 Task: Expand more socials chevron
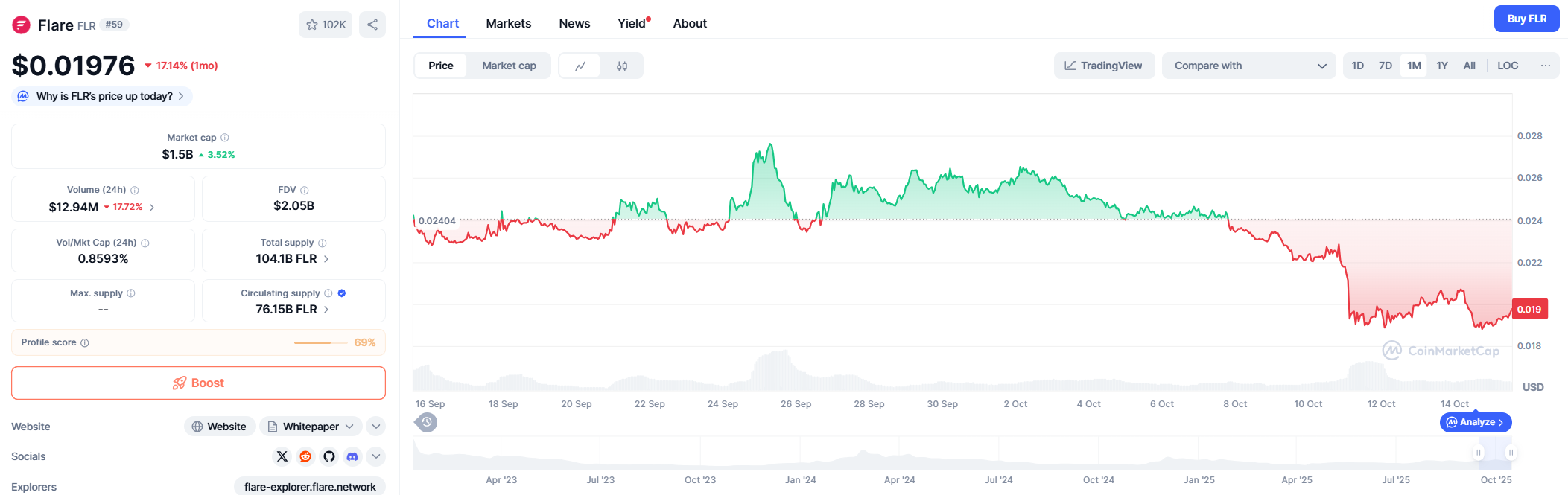pos(376,456)
